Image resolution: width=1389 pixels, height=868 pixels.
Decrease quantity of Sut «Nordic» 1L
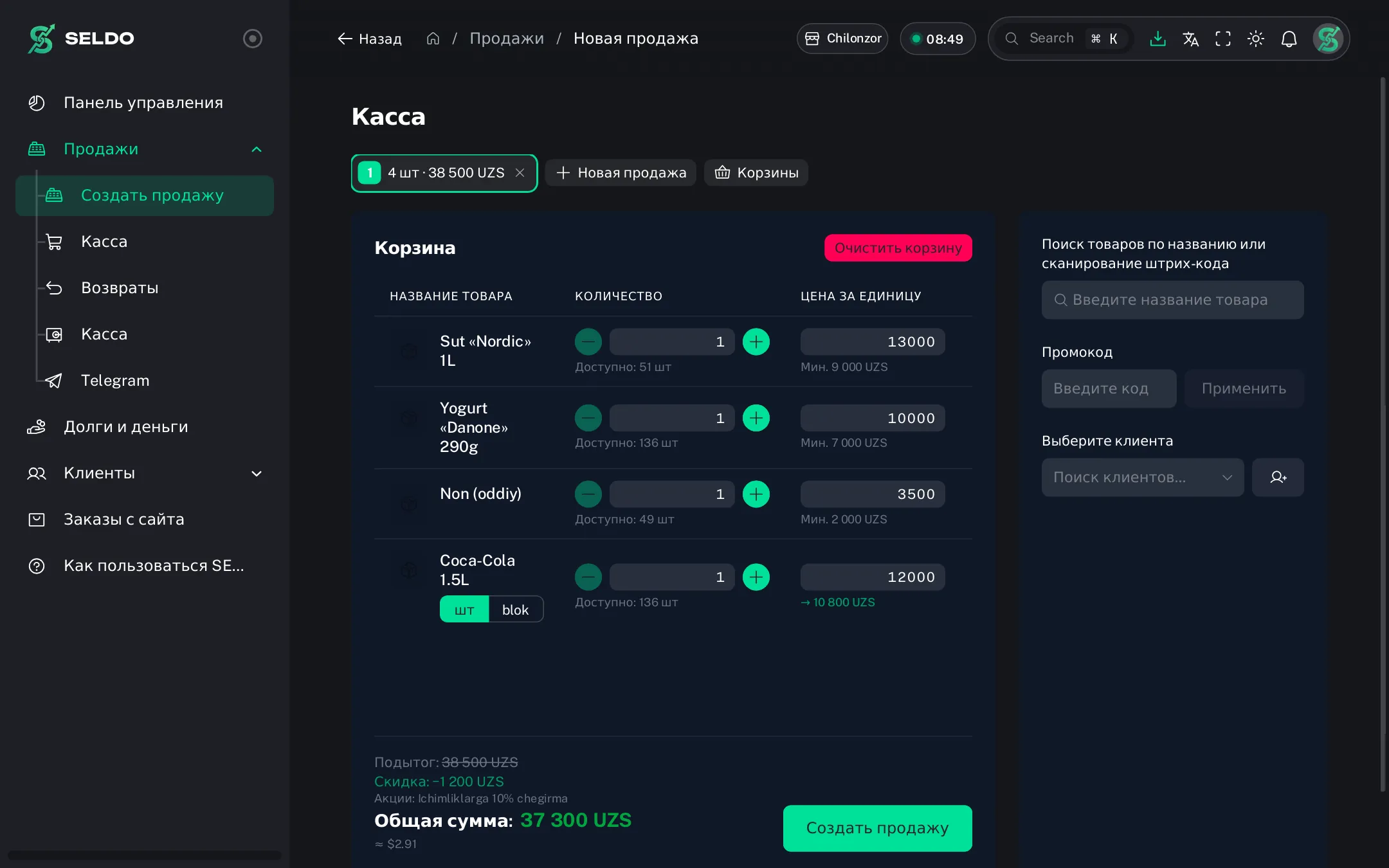coord(588,341)
